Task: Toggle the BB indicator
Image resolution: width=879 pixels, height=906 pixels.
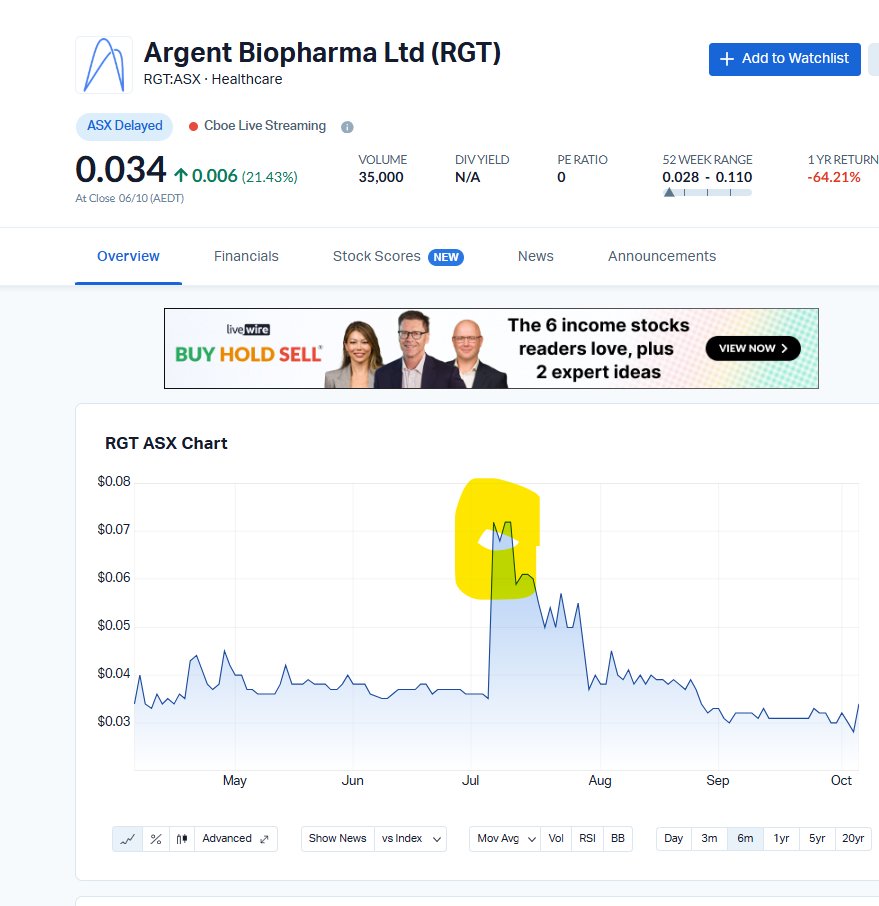Action: [618, 838]
